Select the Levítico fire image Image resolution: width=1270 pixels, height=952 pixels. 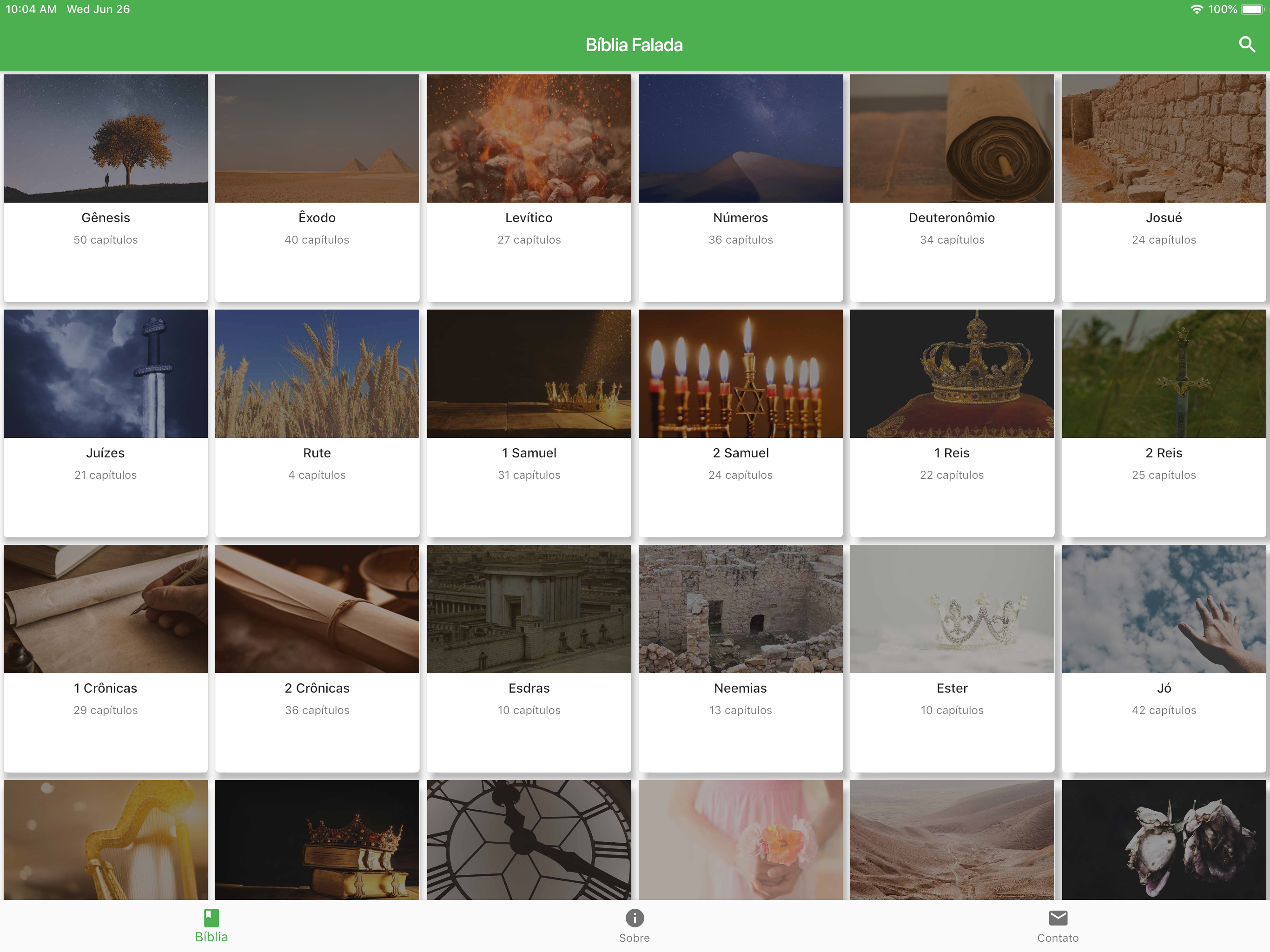(x=529, y=139)
